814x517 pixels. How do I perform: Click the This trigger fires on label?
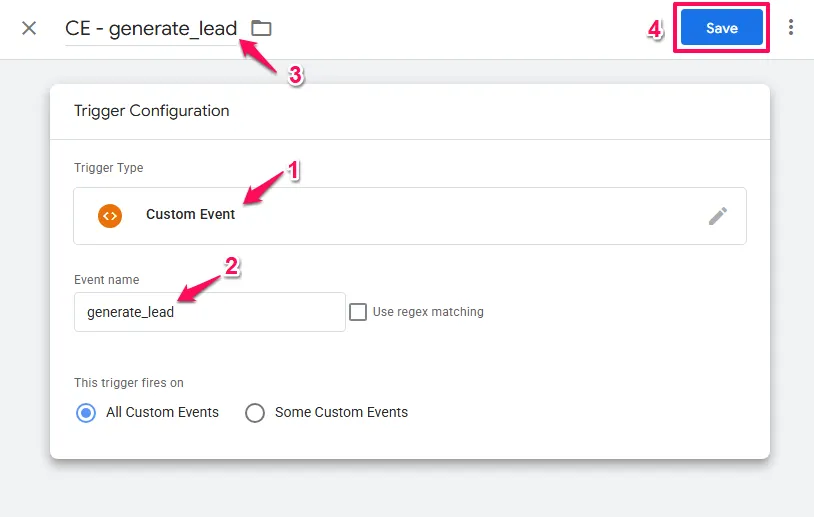click(129, 383)
